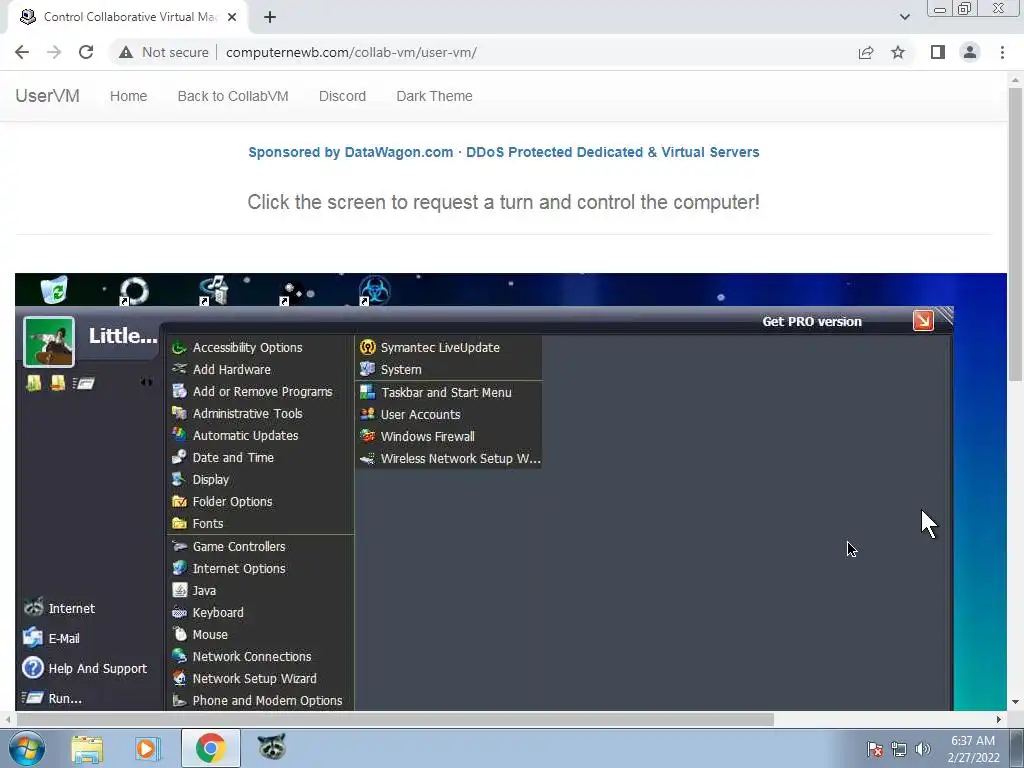Click the Network Setup Wizard icon
The width and height of the screenshot is (1024, 768).
pyautogui.click(x=179, y=679)
